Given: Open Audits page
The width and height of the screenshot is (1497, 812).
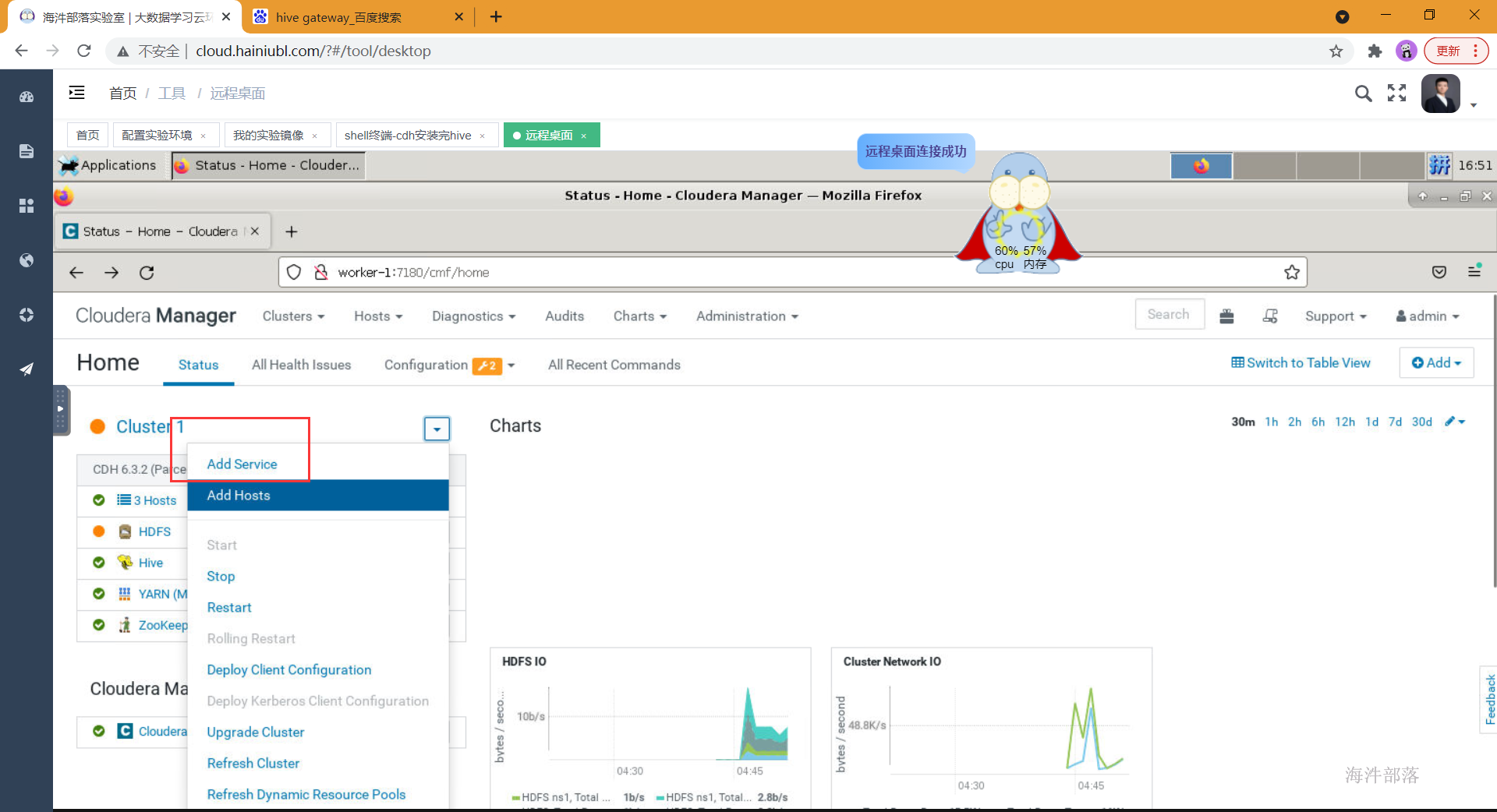Looking at the screenshot, I should pos(564,316).
